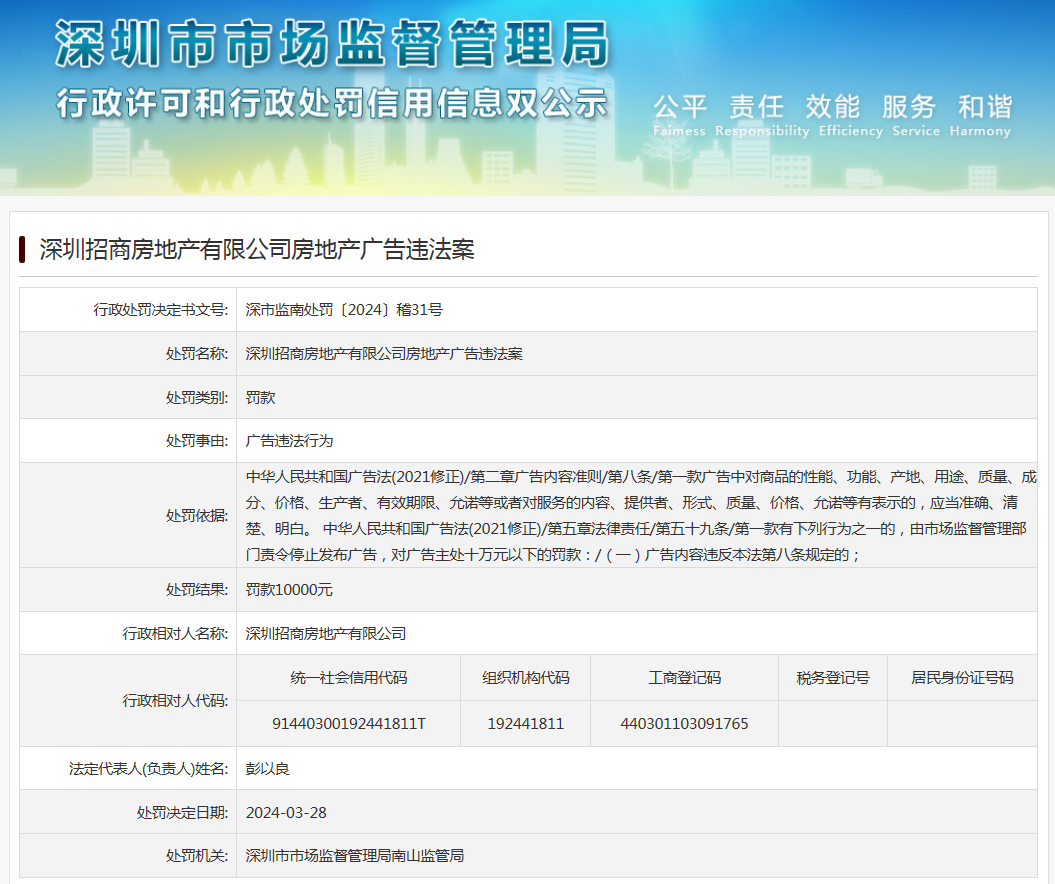Click the 处罚名称 row label
This screenshot has height=884, width=1055.
pos(197,354)
